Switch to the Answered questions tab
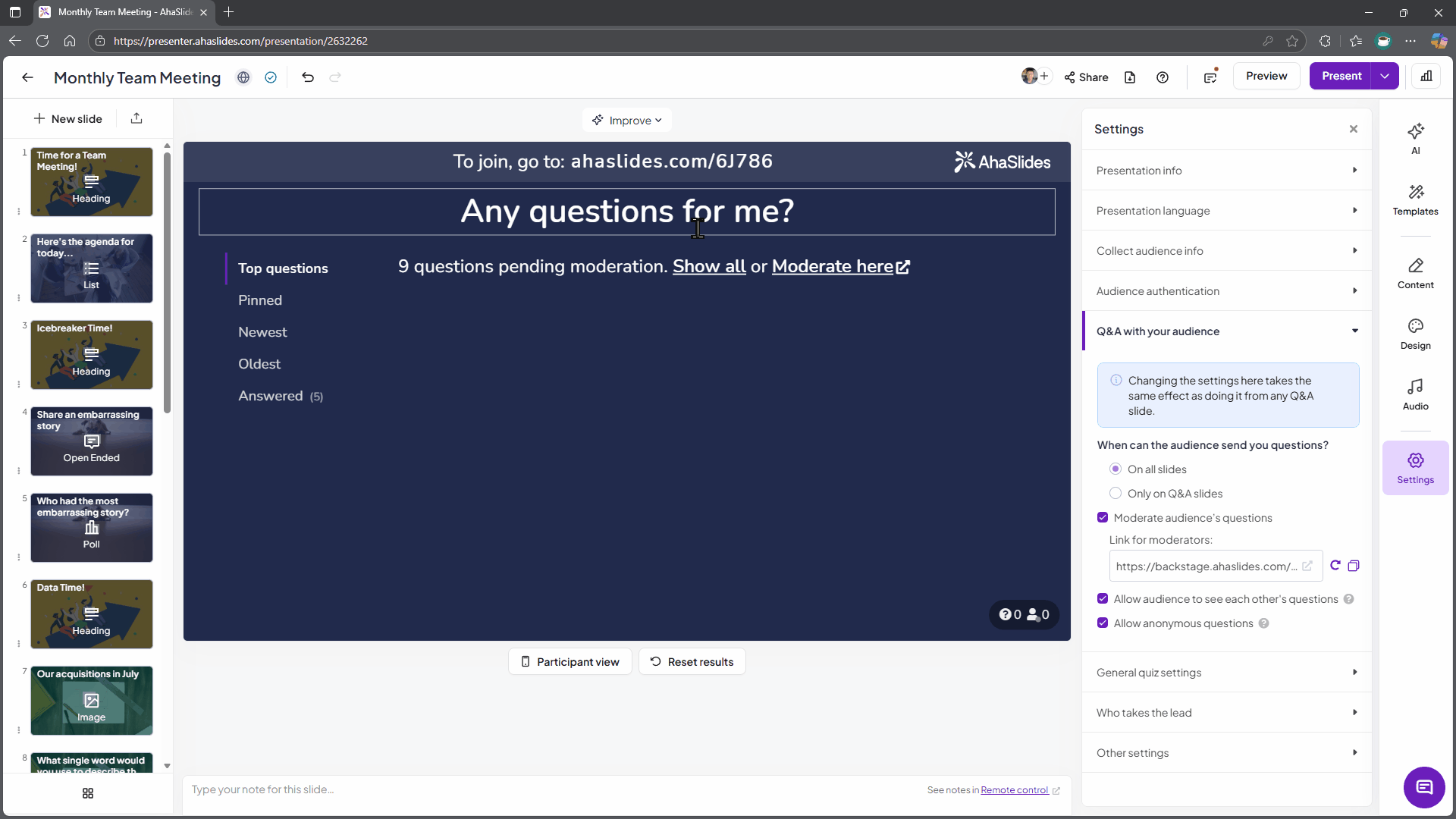Viewport: 1456px width, 819px height. click(271, 396)
